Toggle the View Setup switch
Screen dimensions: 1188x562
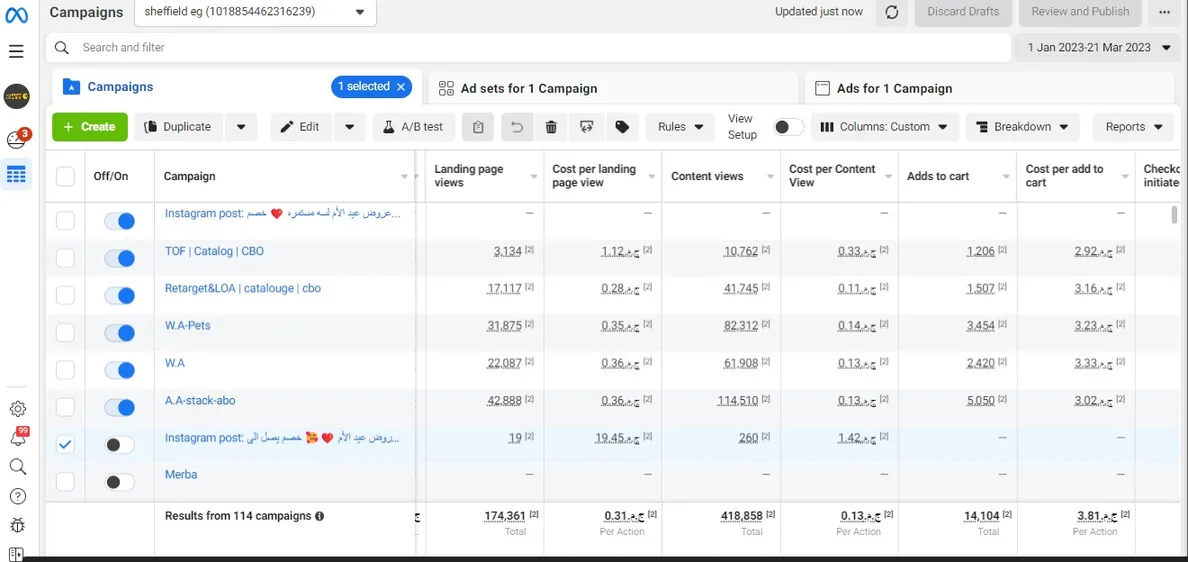point(788,127)
